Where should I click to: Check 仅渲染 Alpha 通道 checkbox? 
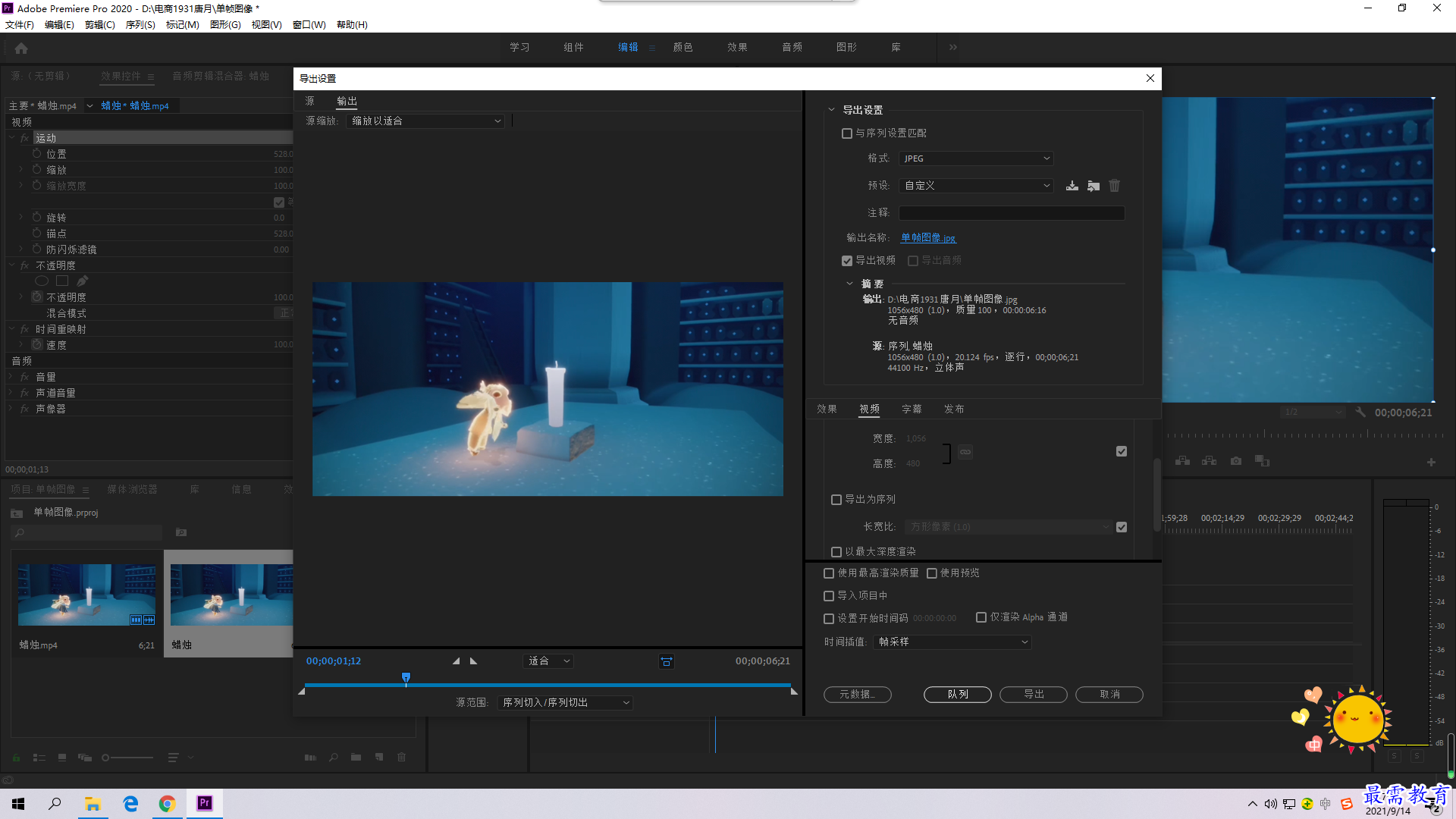[x=981, y=617]
